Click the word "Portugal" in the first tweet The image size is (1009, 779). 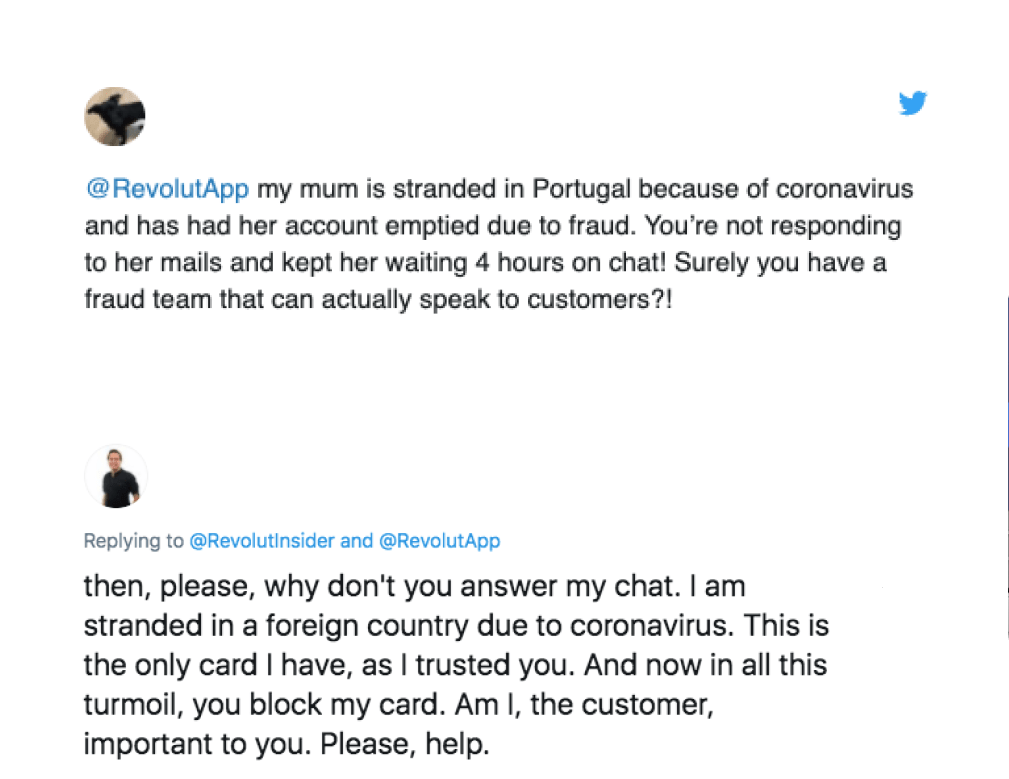(581, 189)
